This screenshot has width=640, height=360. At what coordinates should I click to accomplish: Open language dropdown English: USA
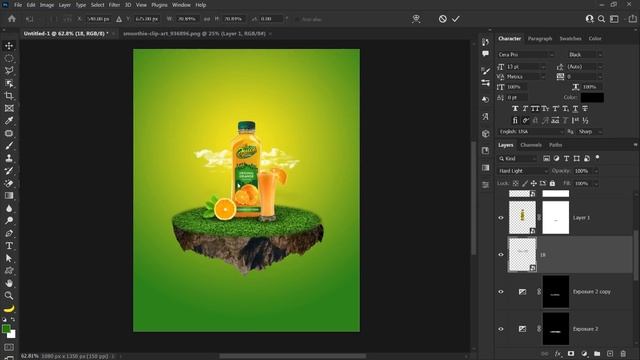[x=531, y=132]
